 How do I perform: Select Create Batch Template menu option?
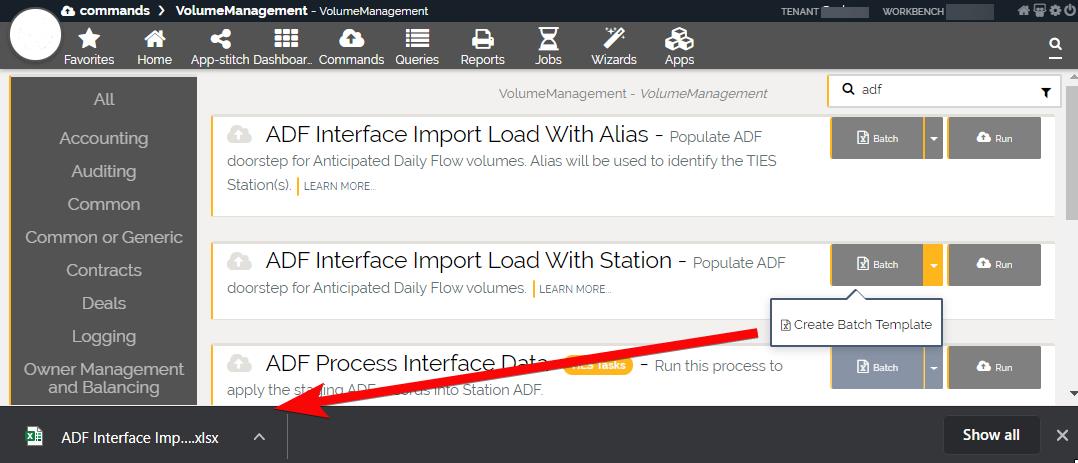(x=856, y=324)
